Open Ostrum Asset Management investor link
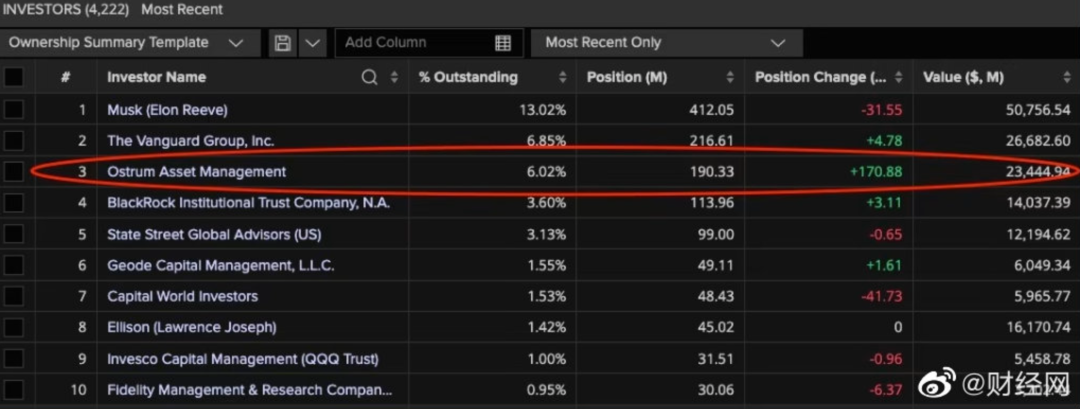This screenshot has width=1080, height=409. 196,171
